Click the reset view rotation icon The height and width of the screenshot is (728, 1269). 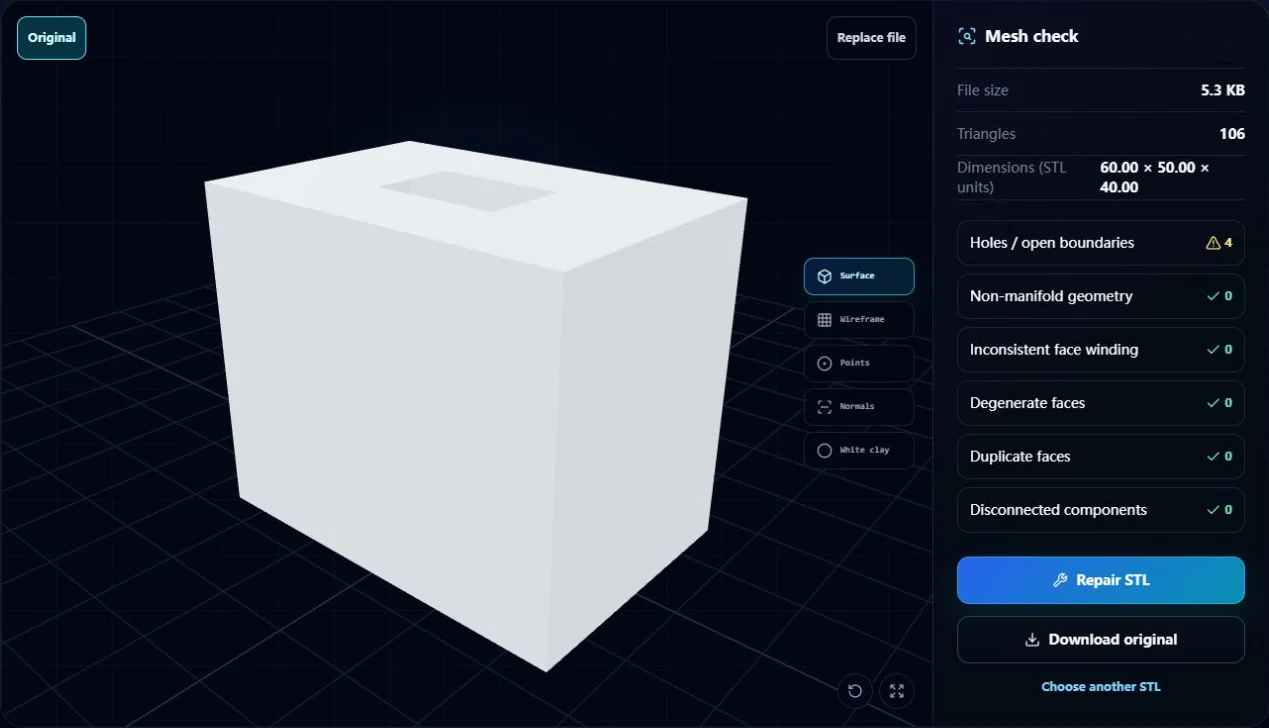tap(855, 691)
